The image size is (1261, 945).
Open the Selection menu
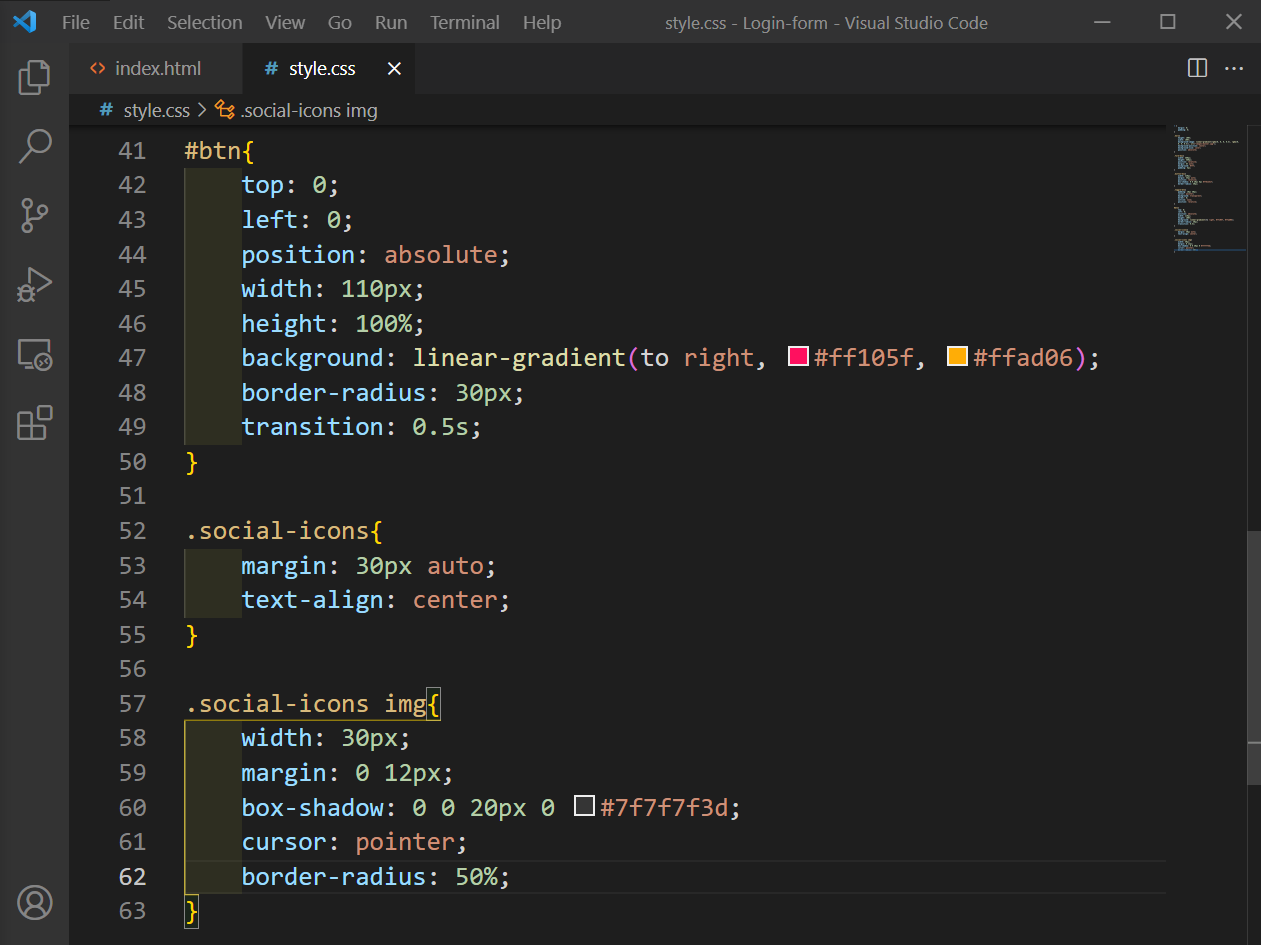point(205,22)
